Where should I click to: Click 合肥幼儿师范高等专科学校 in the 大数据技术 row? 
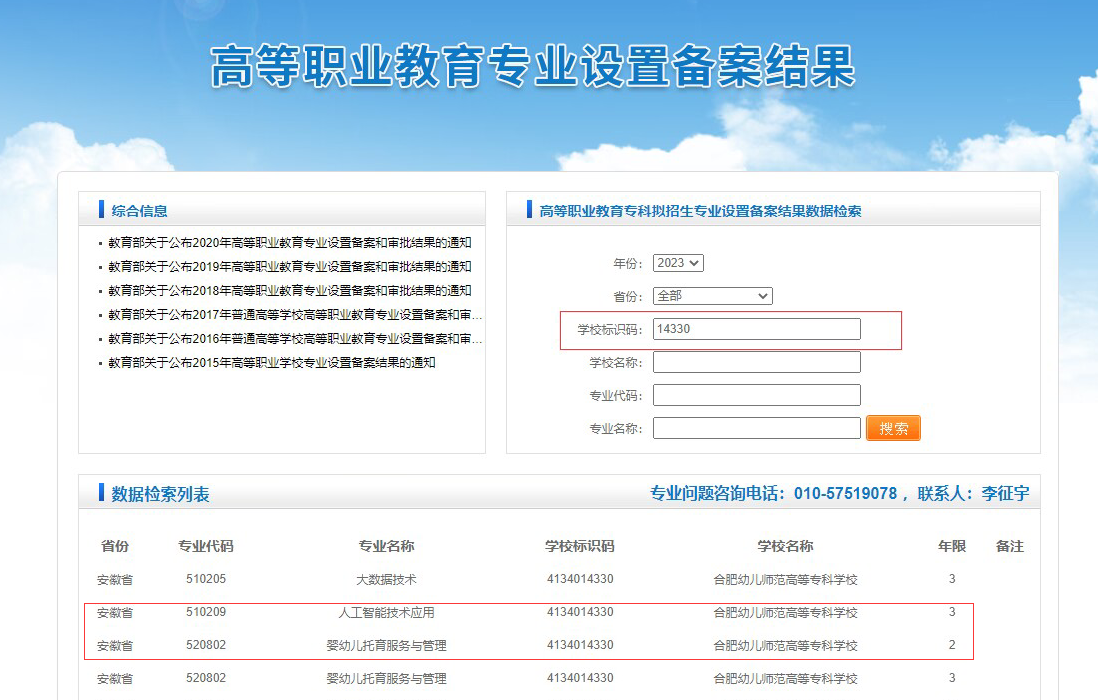785,580
